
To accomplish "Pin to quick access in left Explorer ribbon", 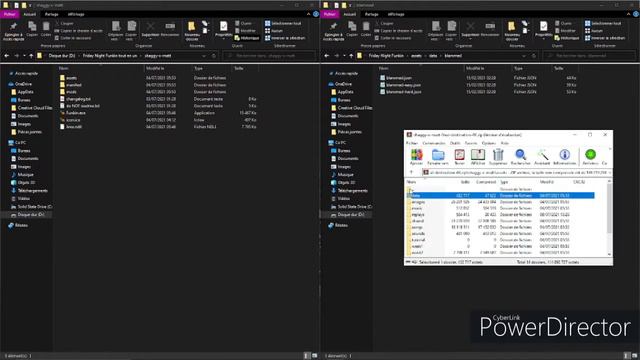I will click(x=13, y=31).
